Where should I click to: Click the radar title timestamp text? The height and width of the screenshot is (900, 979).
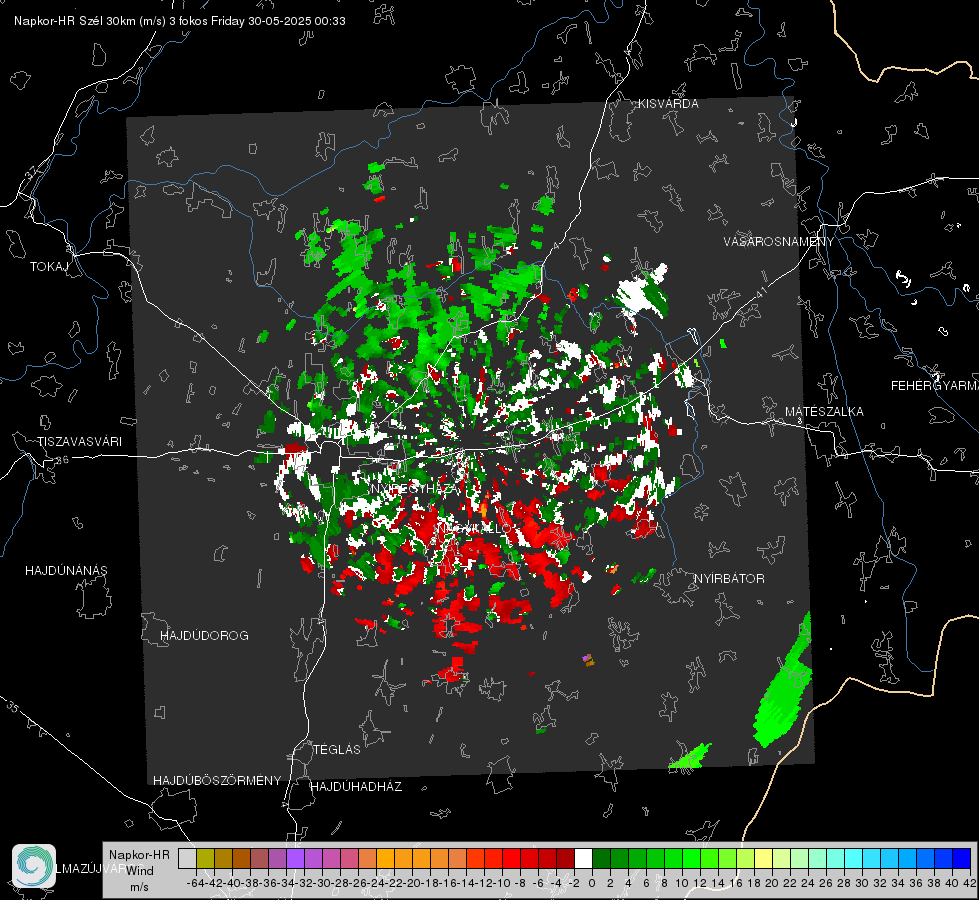tap(179, 21)
